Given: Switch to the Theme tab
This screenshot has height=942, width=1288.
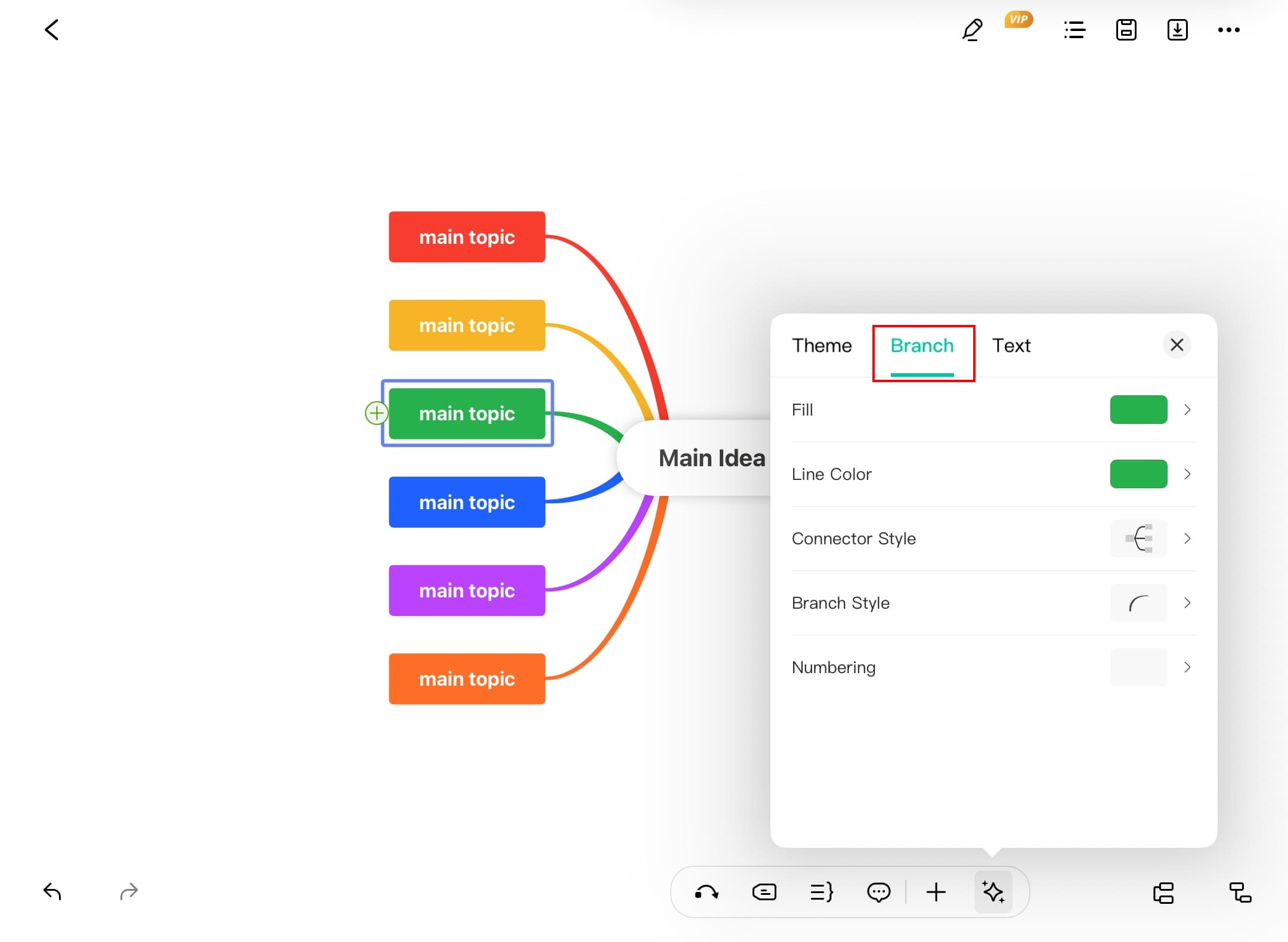Looking at the screenshot, I should tap(822, 346).
